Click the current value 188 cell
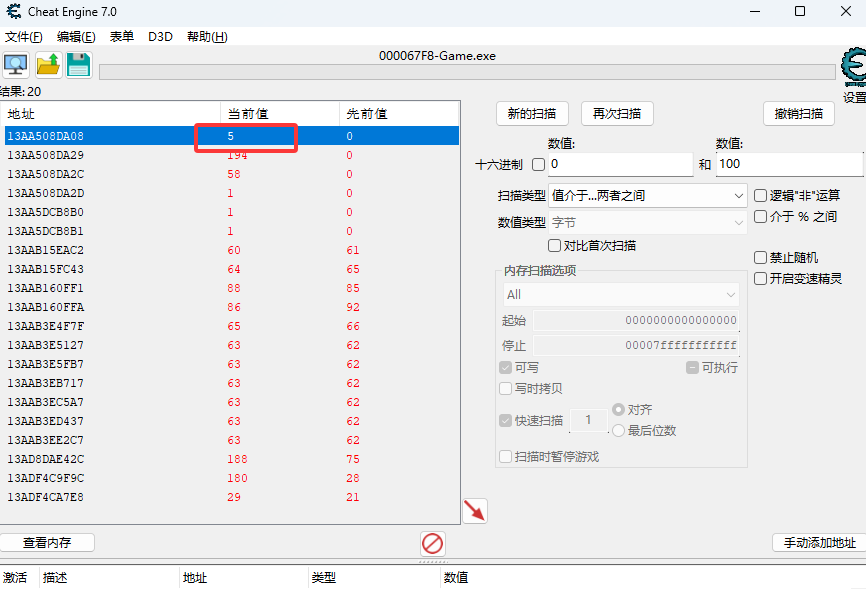Image resolution: width=866 pixels, height=589 pixels. (237, 459)
